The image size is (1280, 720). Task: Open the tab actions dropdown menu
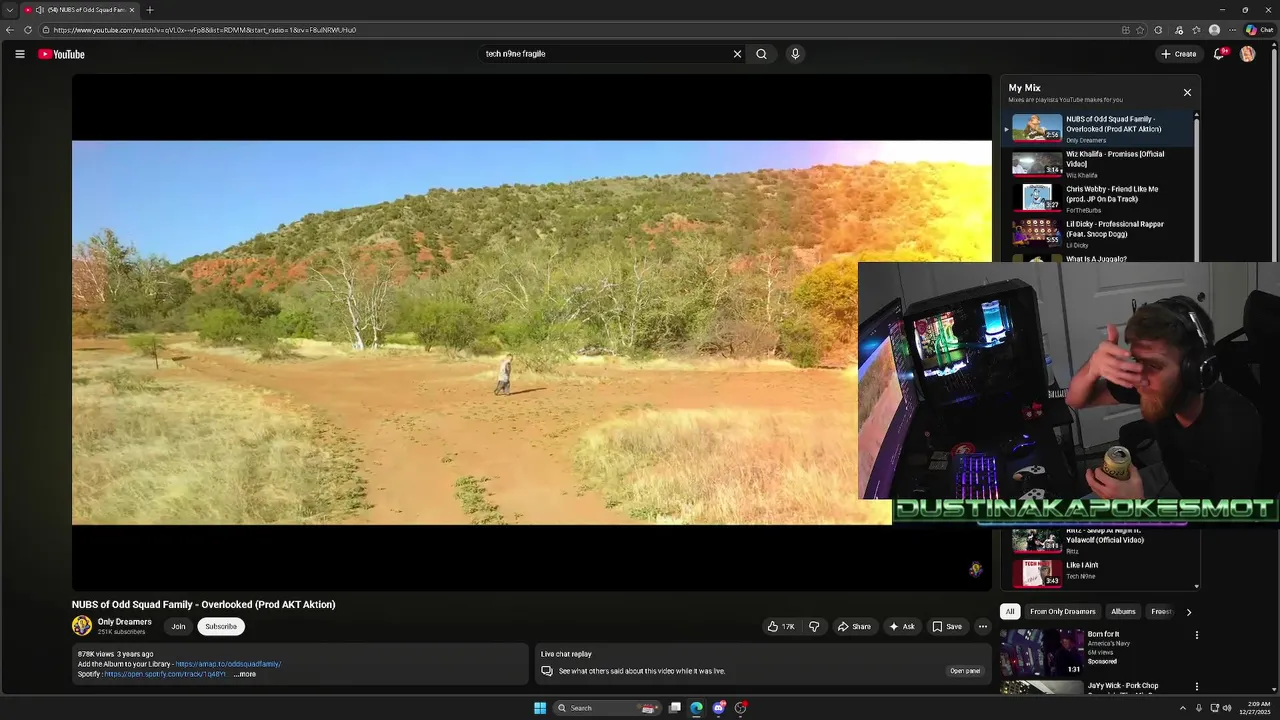point(9,10)
